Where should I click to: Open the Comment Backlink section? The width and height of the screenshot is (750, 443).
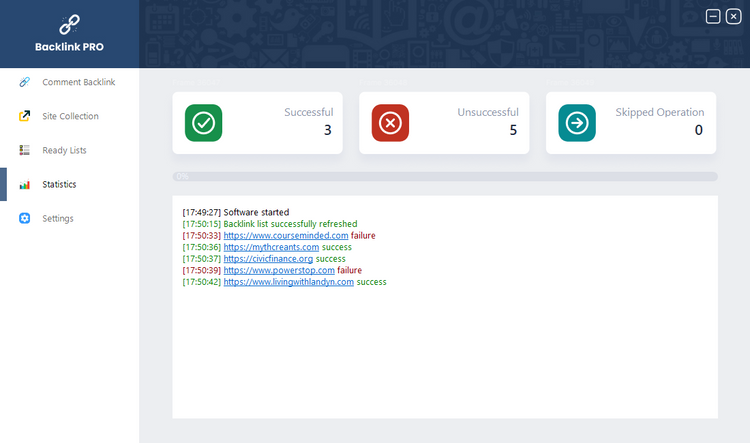(x=78, y=82)
